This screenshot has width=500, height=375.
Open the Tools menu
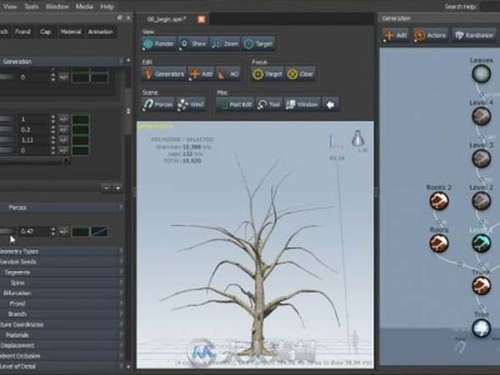tap(32, 6)
